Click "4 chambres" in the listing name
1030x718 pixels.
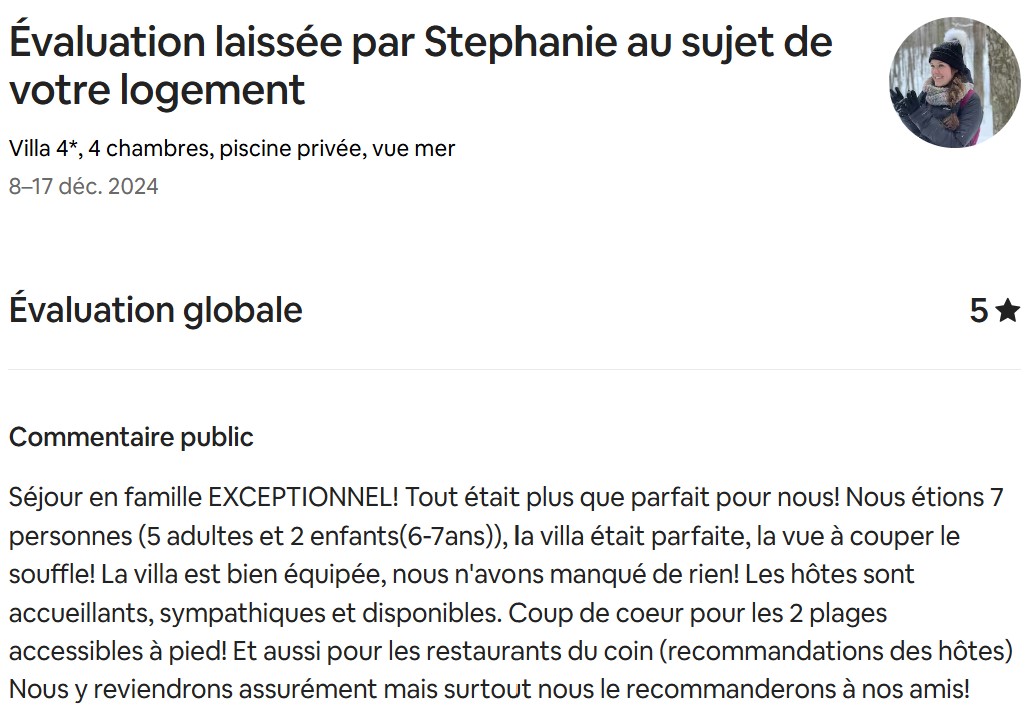[x=149, y=149]
